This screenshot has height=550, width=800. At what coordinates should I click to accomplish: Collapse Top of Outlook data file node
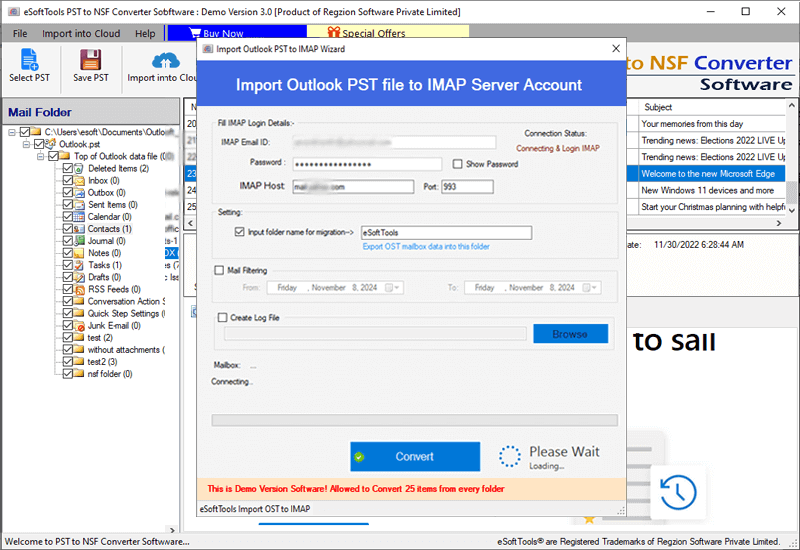pyautogui.click(x=40, y=156)
